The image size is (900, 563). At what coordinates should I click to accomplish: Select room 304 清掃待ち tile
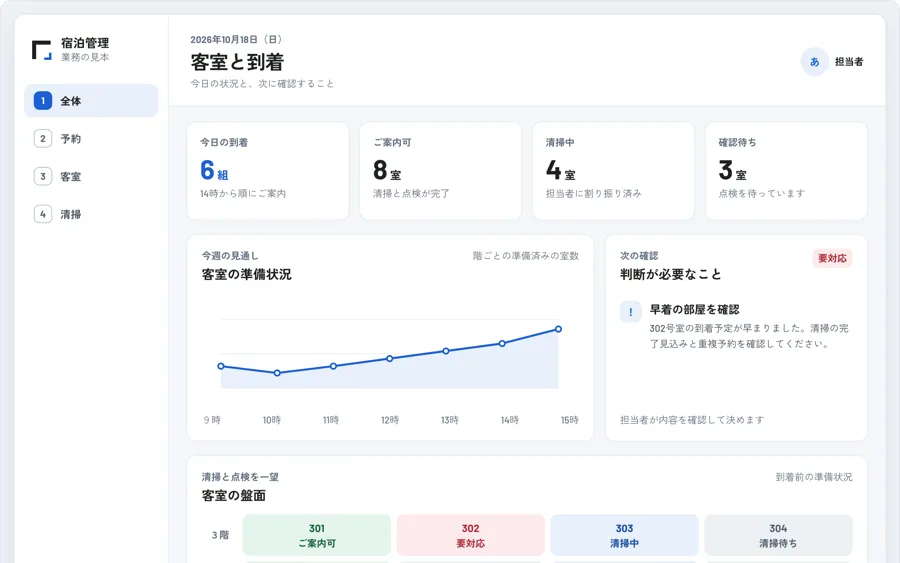tap(778, 535)
